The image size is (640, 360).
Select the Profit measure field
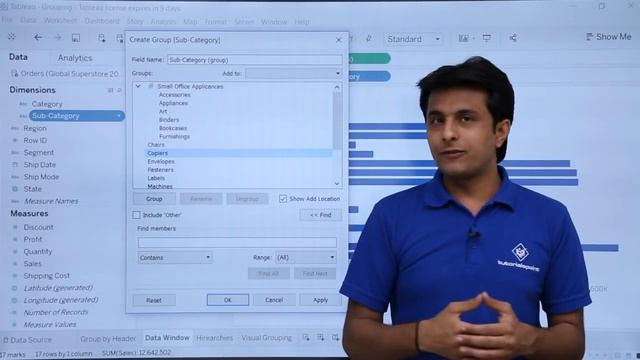tap(33, 239)
